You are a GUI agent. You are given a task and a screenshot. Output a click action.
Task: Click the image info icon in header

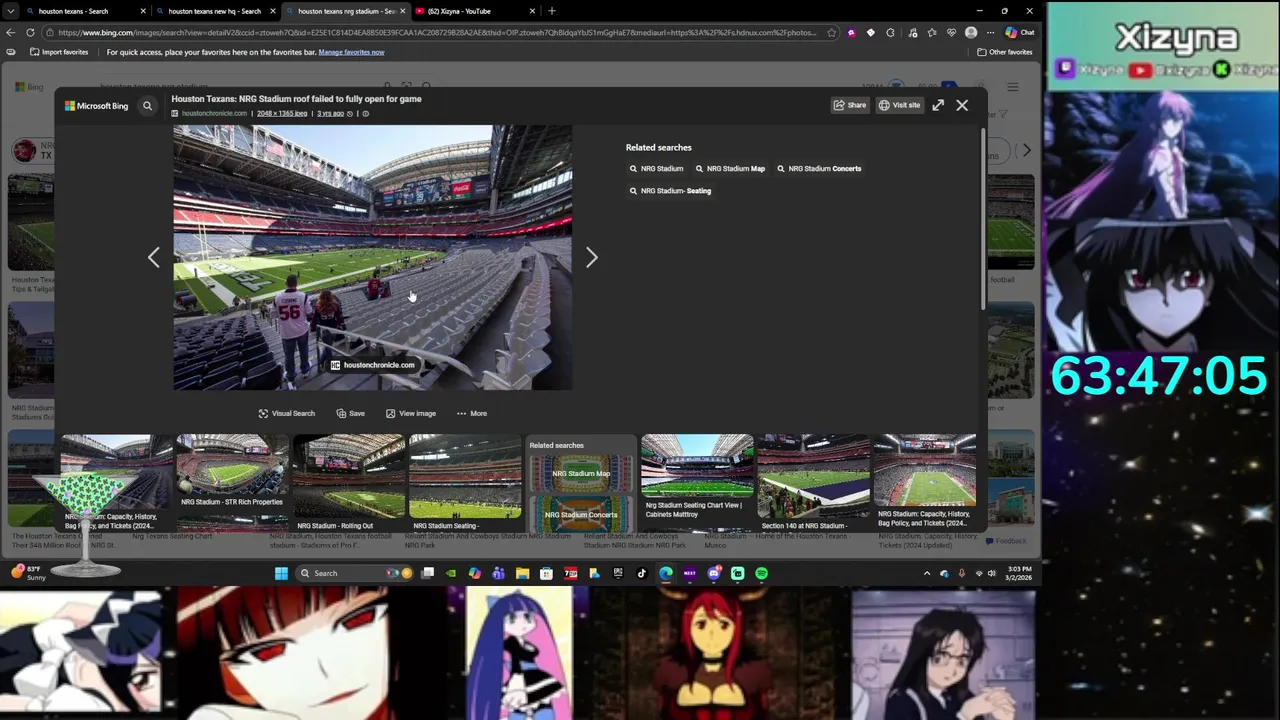coord(365,114)
